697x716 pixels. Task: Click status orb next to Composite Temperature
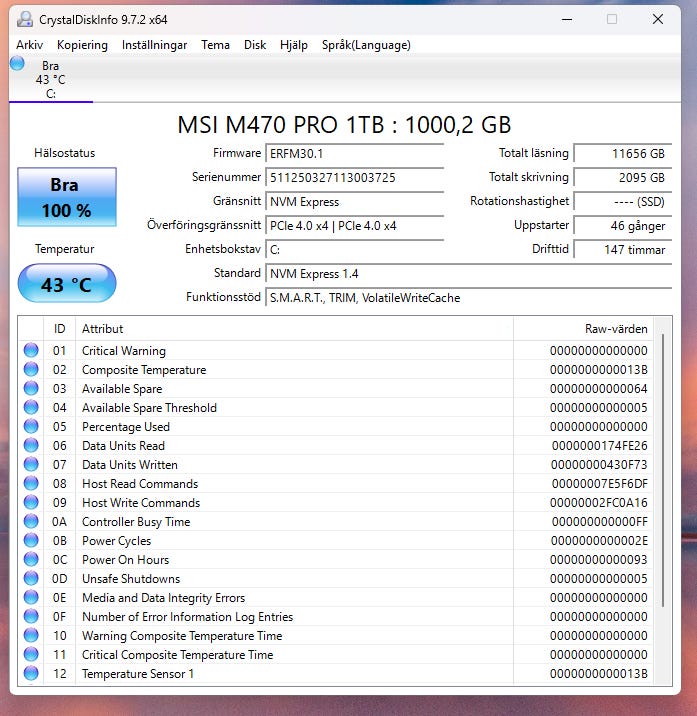pyautogui.click(x=31, y=370)
